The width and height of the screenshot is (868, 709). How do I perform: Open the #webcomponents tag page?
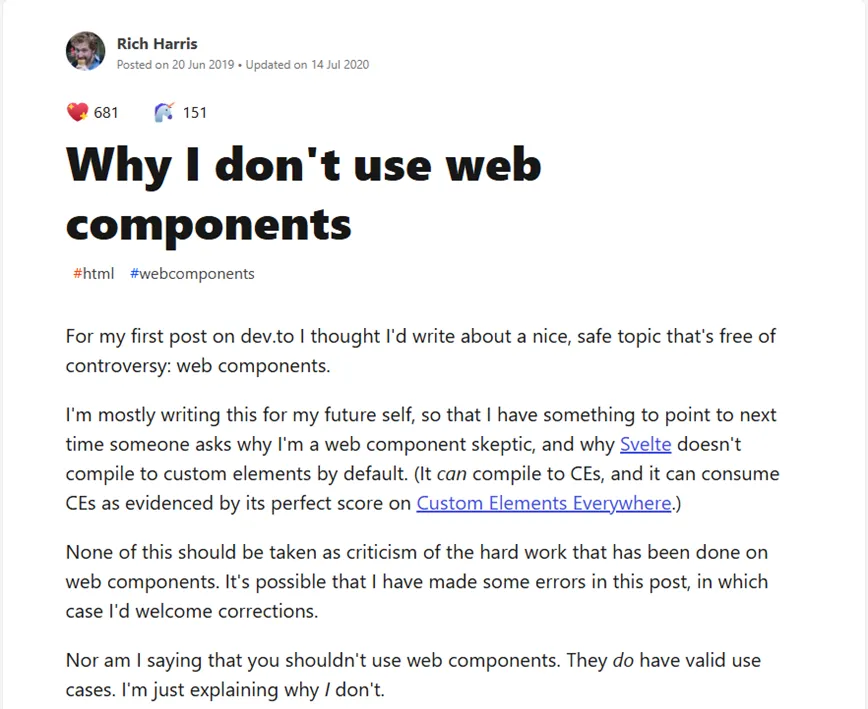pyautogui.click(x=192, y=273)
